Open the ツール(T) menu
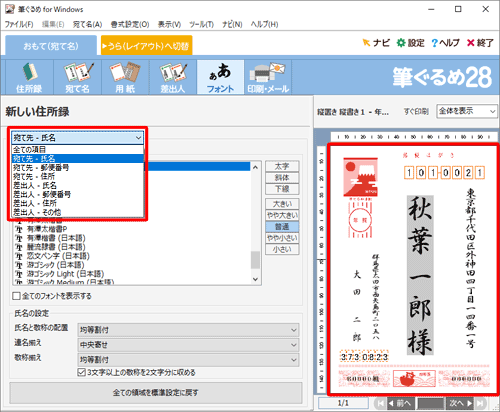 [201, 24]
